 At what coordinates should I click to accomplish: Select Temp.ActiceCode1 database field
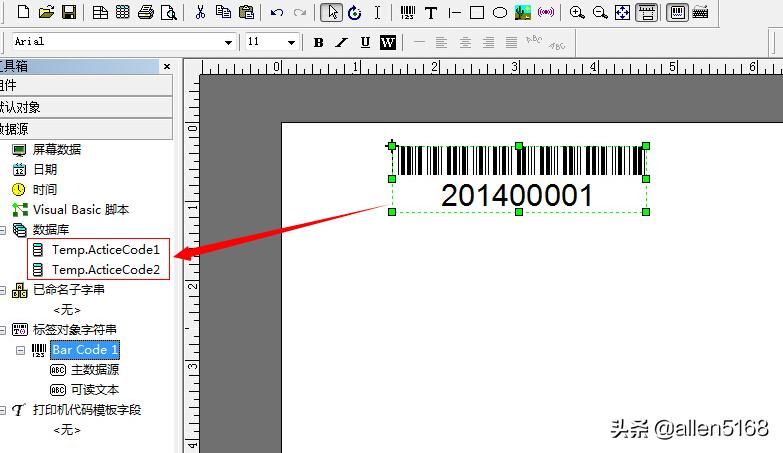click(105, 249)
